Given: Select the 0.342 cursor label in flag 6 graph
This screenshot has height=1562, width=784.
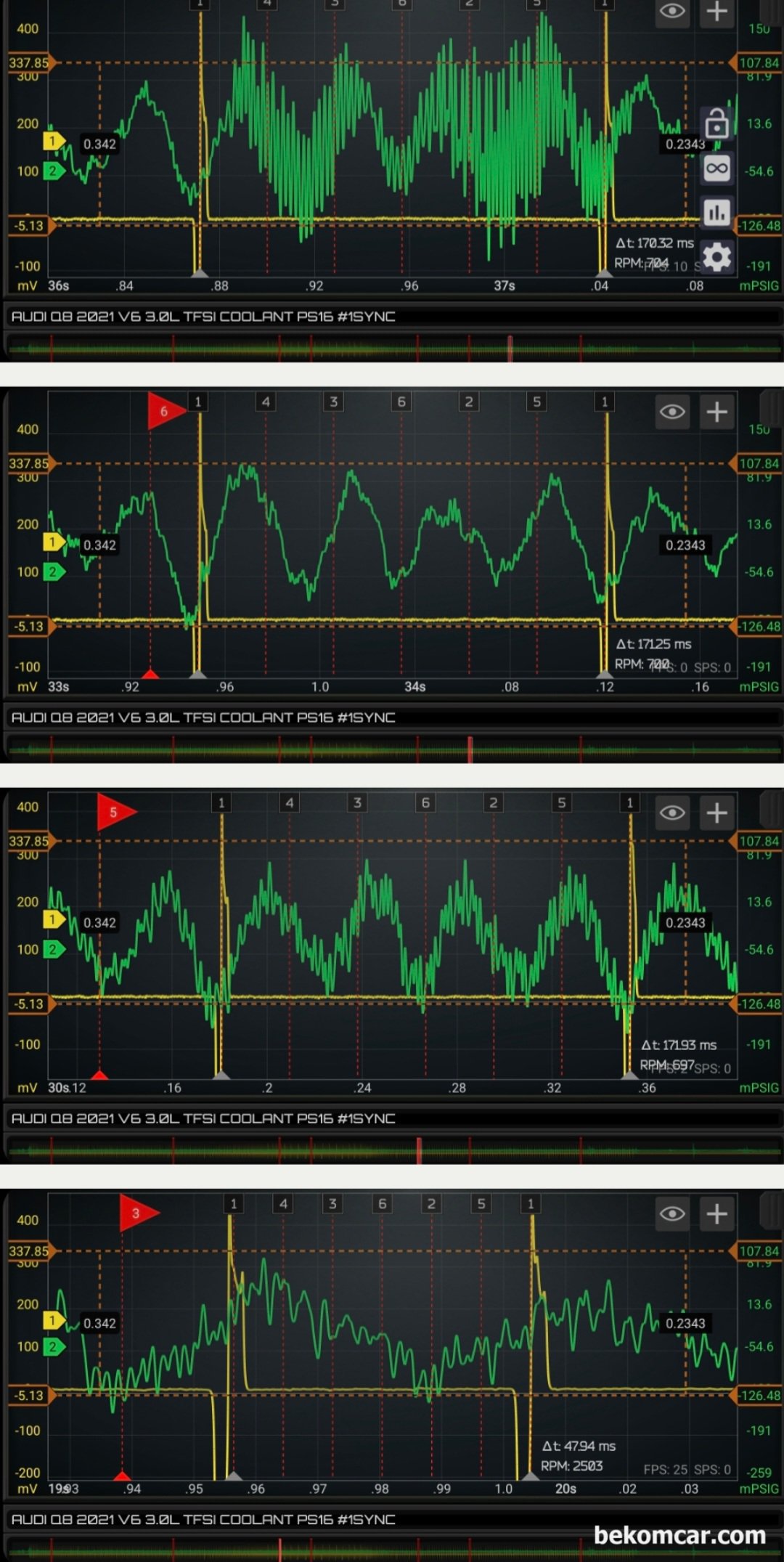Looking at the screenshot, I should coord(99,545).
